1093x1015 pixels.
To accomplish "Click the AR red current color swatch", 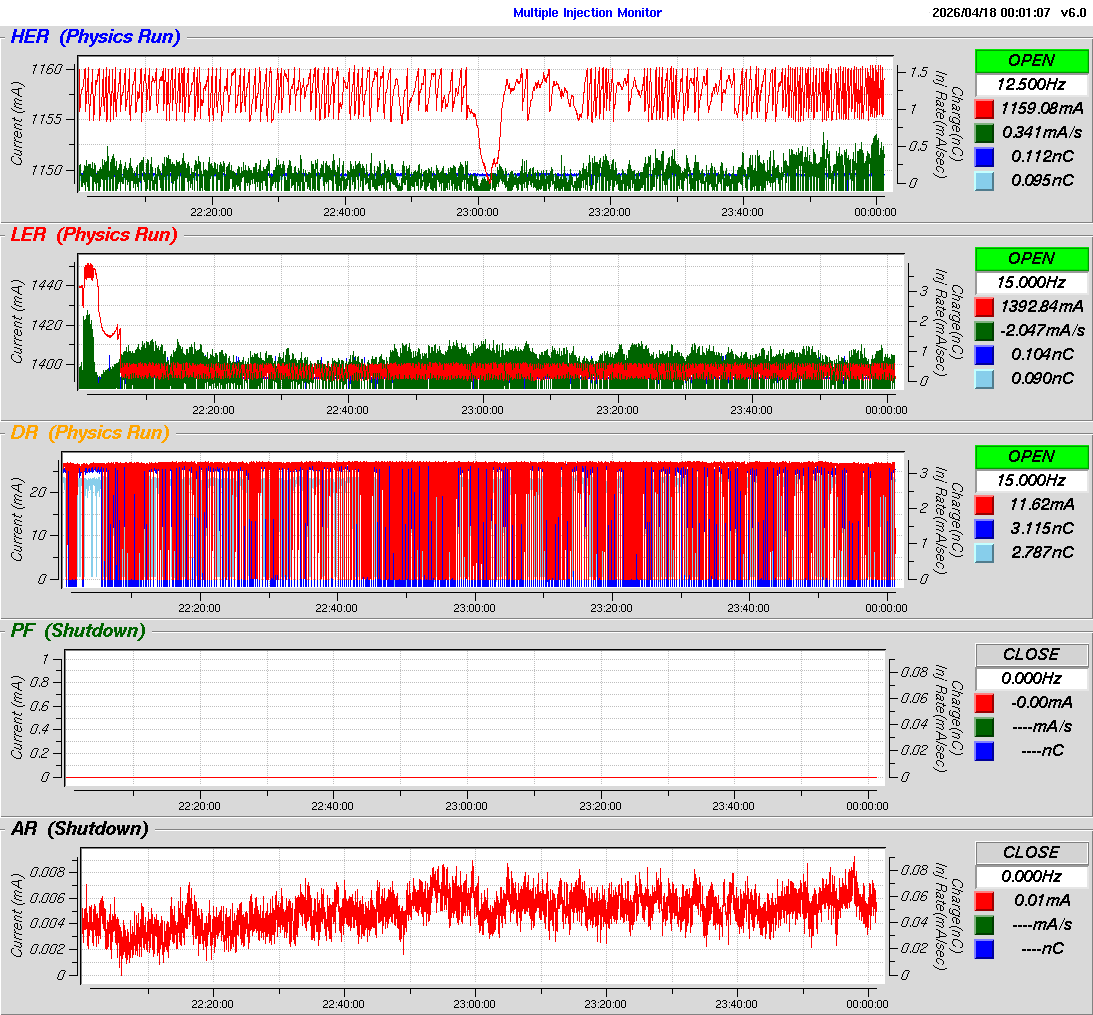I will [x=985, y=900].
